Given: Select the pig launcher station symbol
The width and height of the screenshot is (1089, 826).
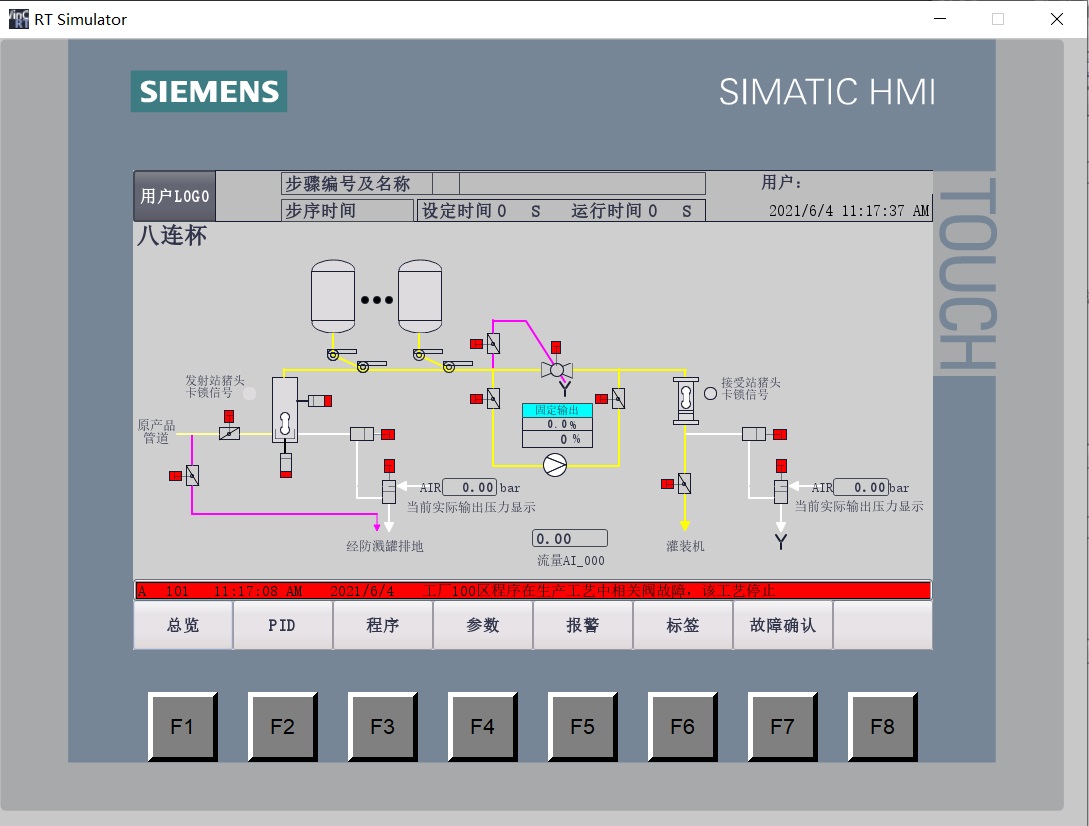Looking at the screenshot, I should coord(285,410).
